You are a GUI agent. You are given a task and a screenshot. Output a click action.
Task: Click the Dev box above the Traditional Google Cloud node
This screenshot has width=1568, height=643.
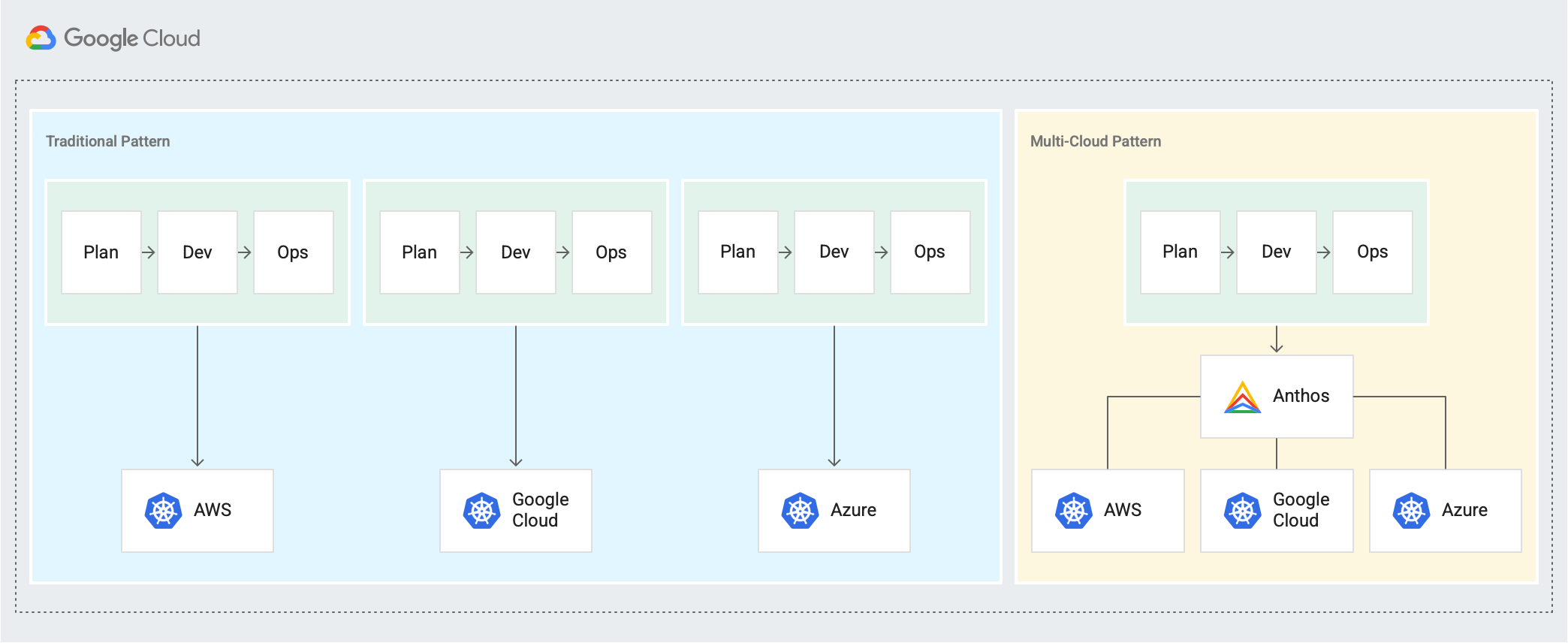[516, 252]
